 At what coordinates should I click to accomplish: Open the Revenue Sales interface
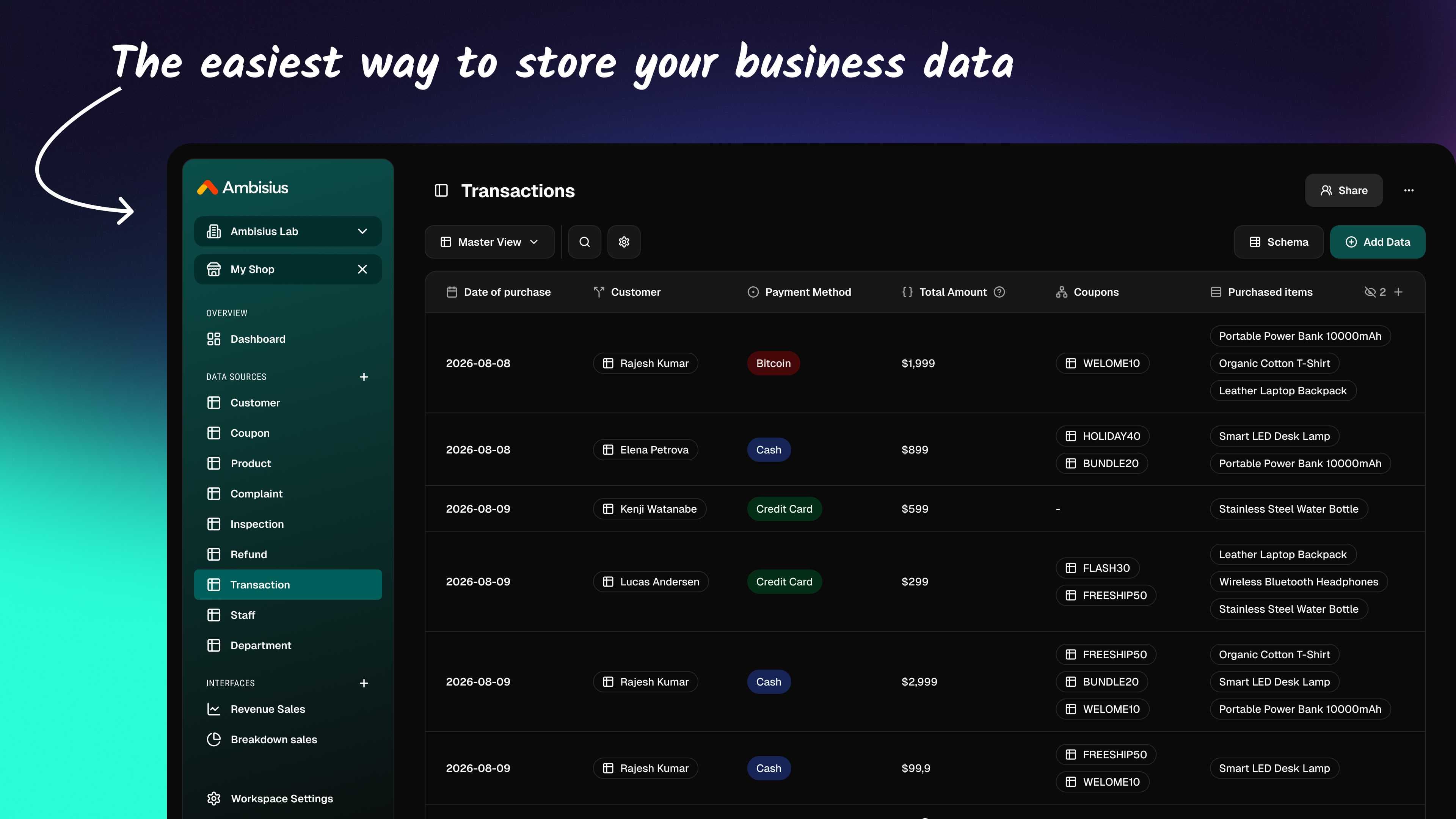coord(288,709)
